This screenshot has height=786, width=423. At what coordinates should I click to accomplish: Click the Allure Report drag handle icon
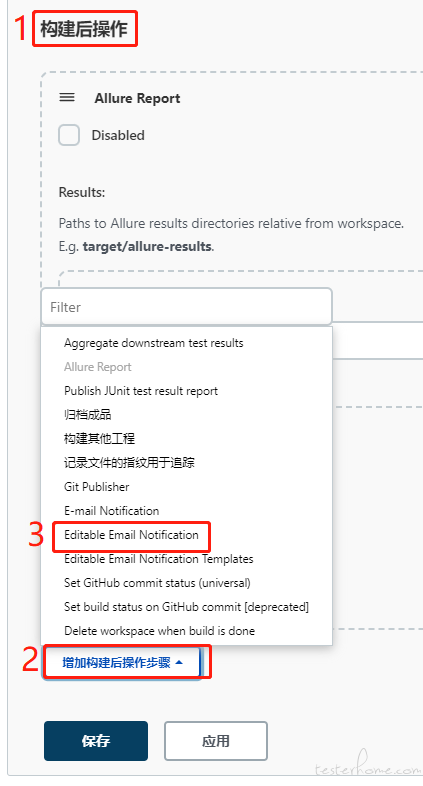tap(67, 97)
